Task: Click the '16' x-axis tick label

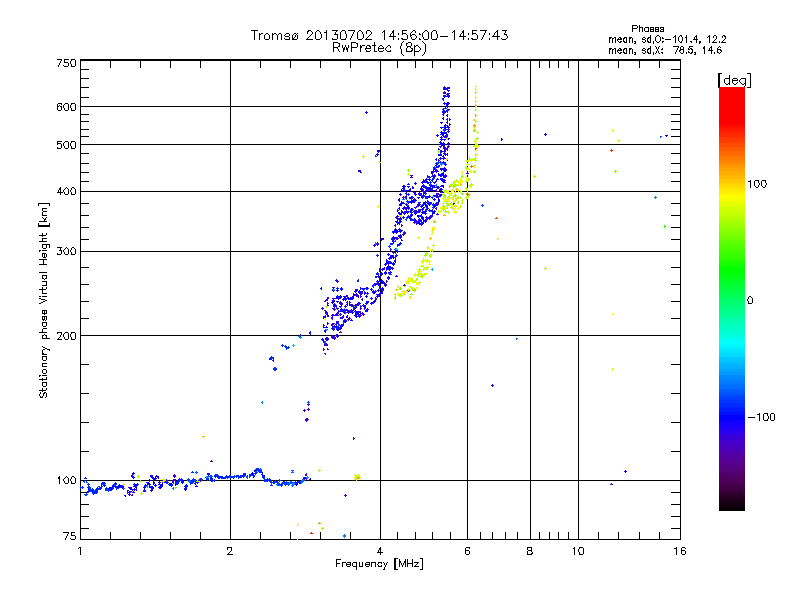Action: click(x=680, y=551)
